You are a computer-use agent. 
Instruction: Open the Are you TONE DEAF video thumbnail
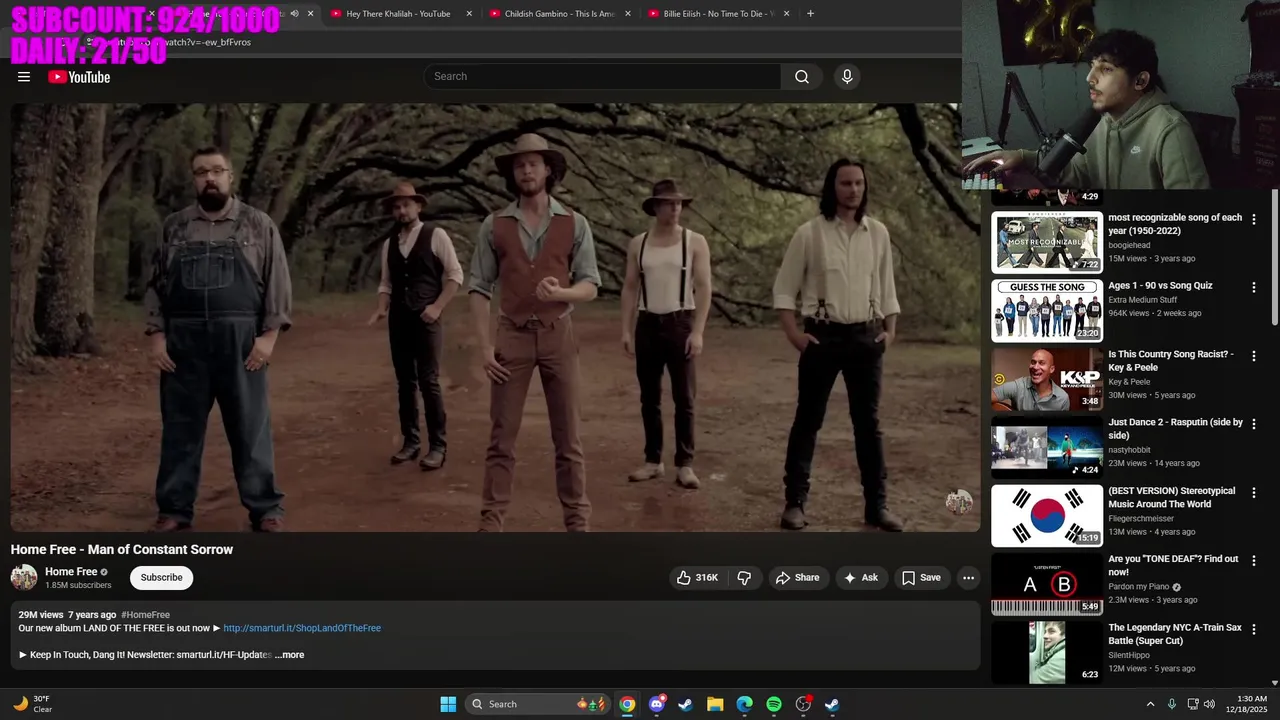(x=1047, y=584)
